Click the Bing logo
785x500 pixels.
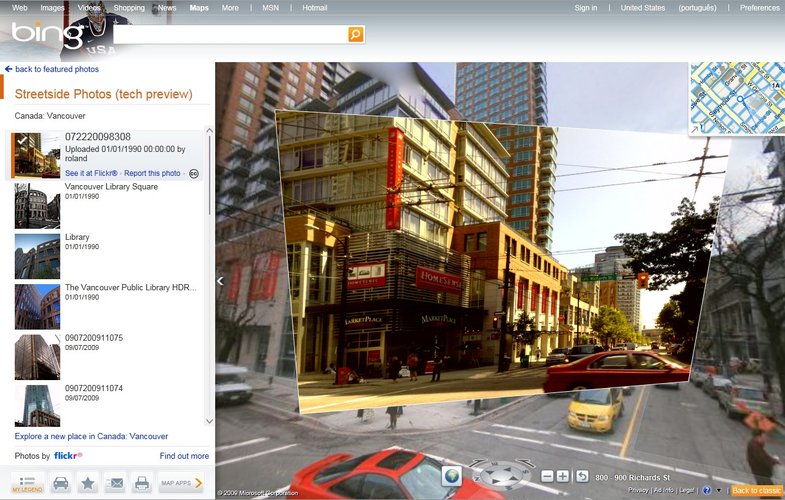pyautogui.click(x=48, y=34)
